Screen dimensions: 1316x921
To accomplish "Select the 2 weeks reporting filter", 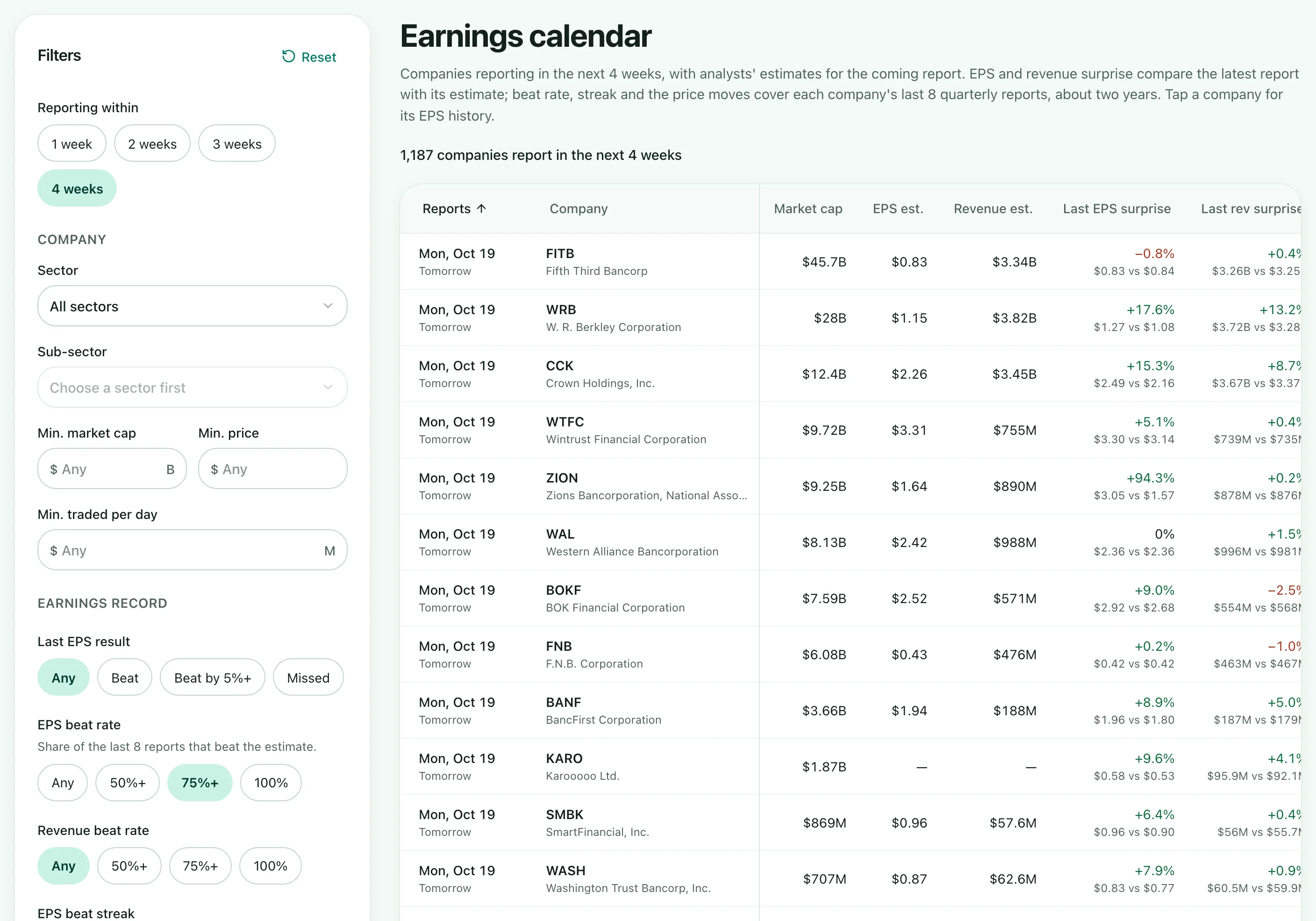I will tap(152, 144).
